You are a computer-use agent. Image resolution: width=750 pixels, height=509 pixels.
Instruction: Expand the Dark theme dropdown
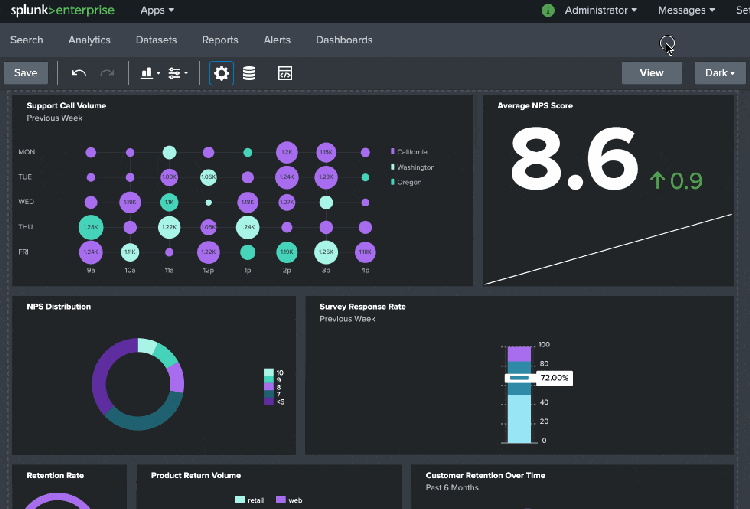[720, 73]
